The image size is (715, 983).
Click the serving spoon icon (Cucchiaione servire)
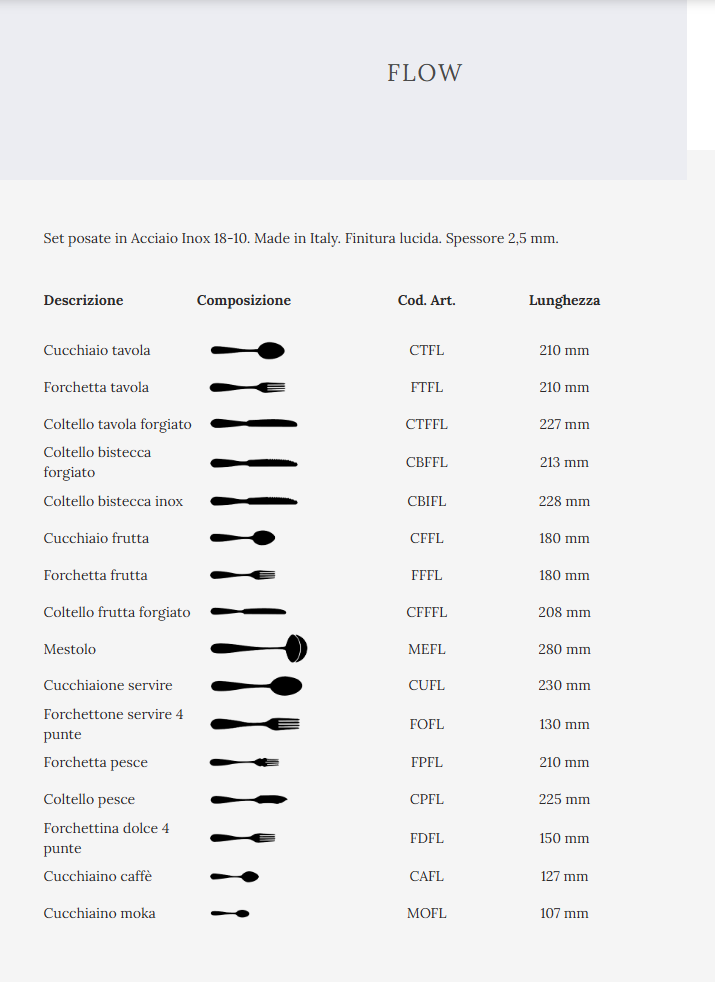(x=256, y=686)
